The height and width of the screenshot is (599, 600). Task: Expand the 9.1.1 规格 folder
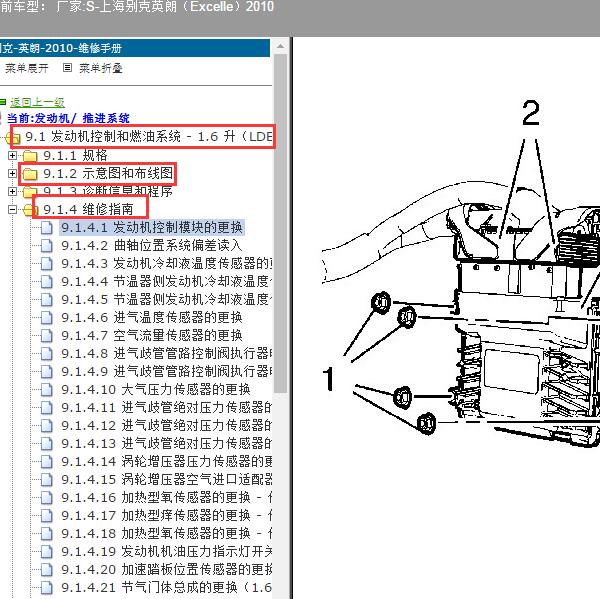[x=12, y=155]
